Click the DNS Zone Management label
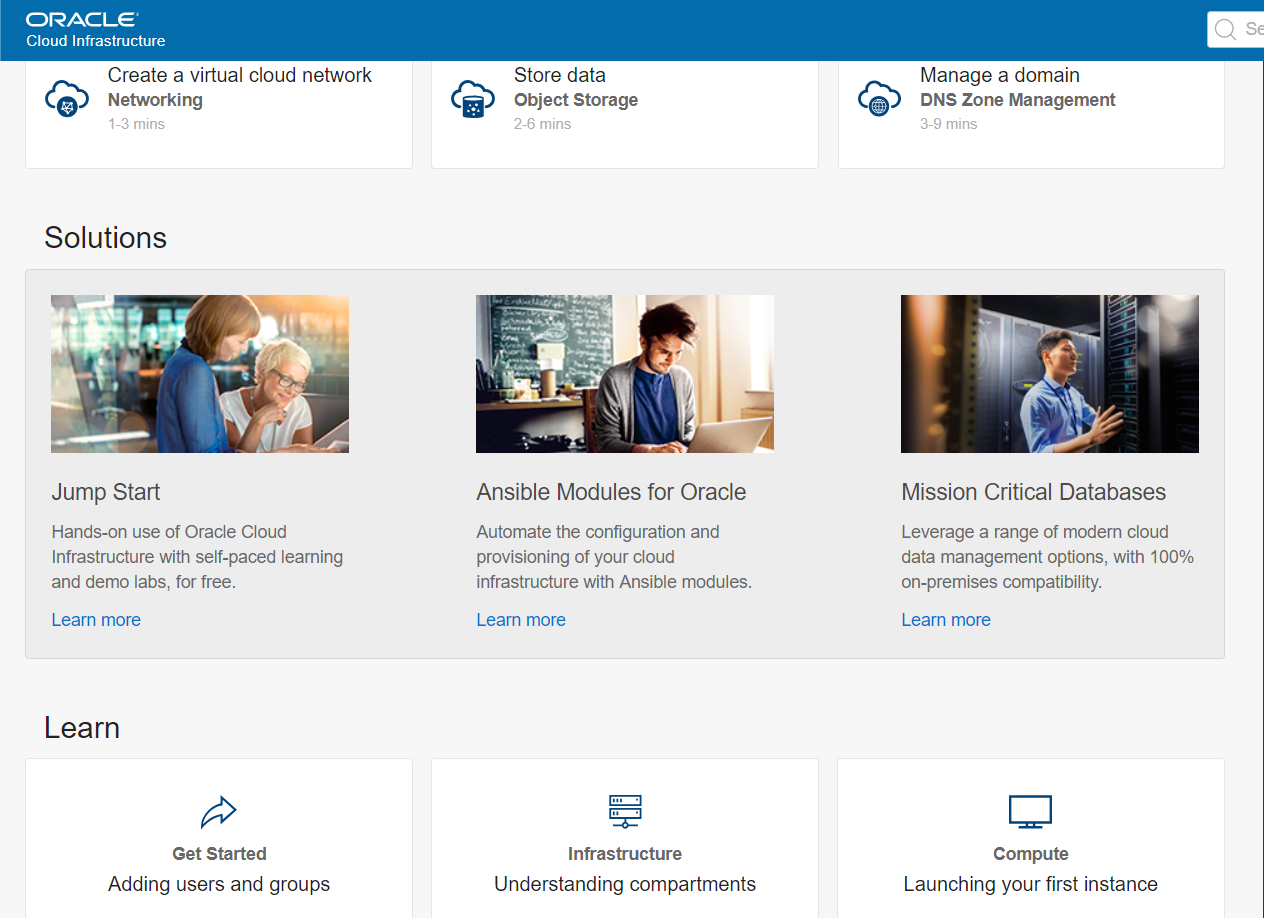 [x=1018, y=100]
